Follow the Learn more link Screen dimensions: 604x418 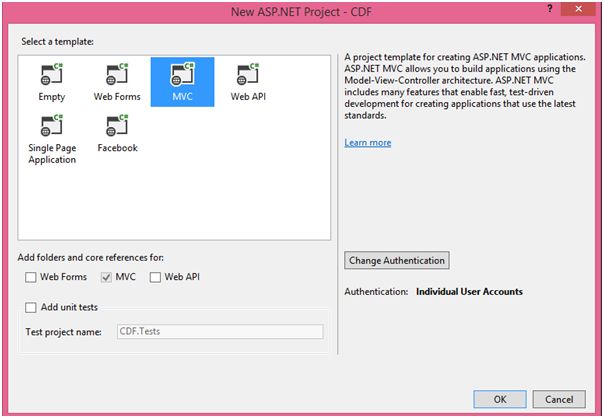coord(367,143)
